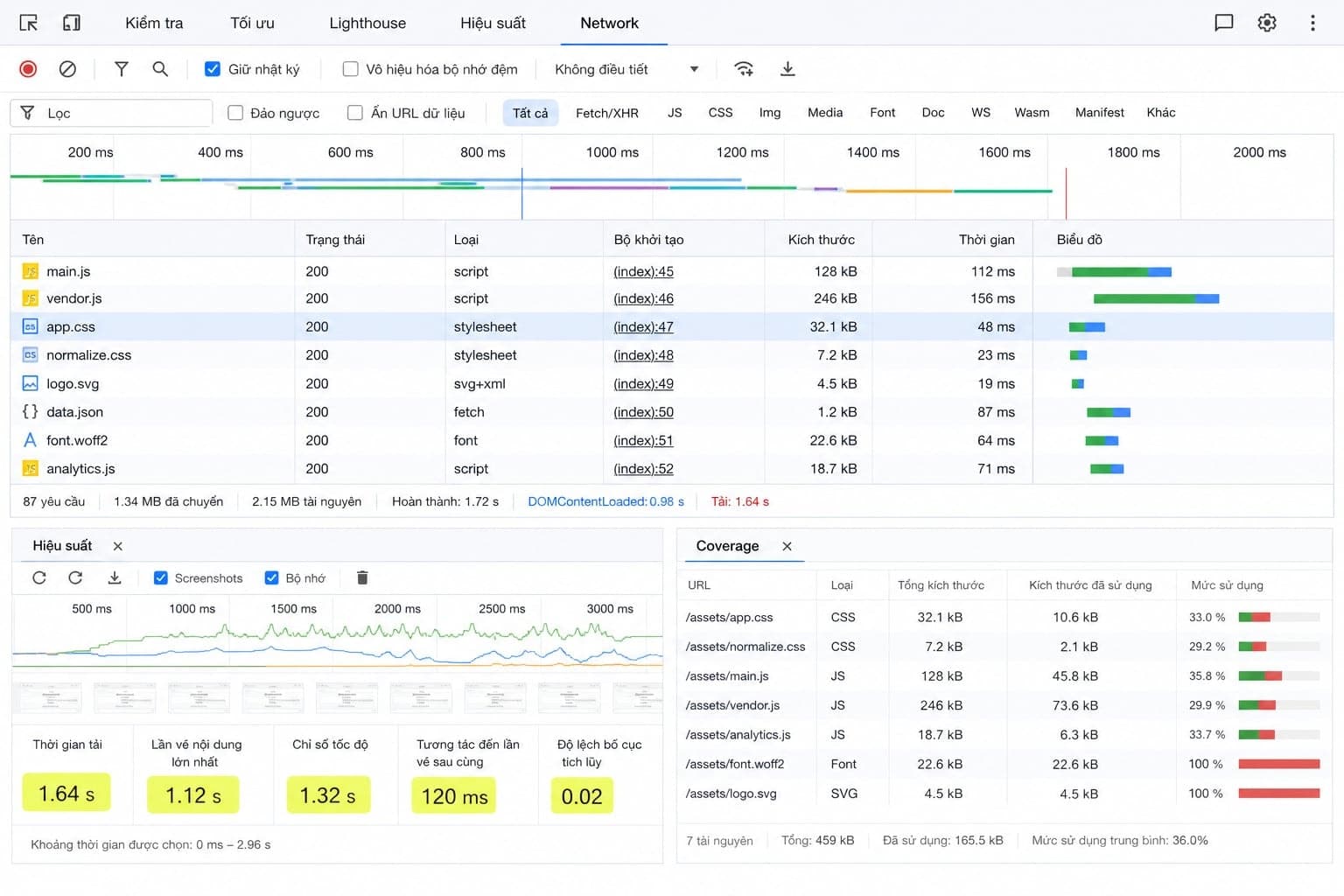Uncheck the Screenshots checkbox

click(x=160, y=577)
